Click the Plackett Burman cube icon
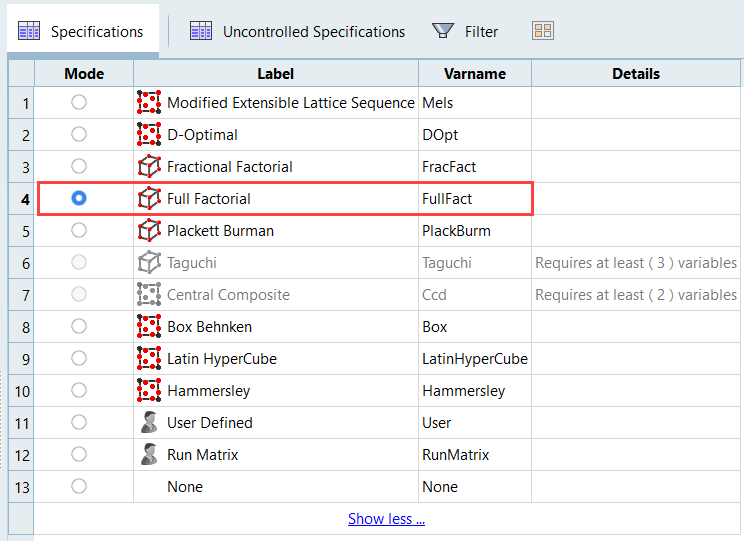Screen dimensions: 744x541 point(149,230)
